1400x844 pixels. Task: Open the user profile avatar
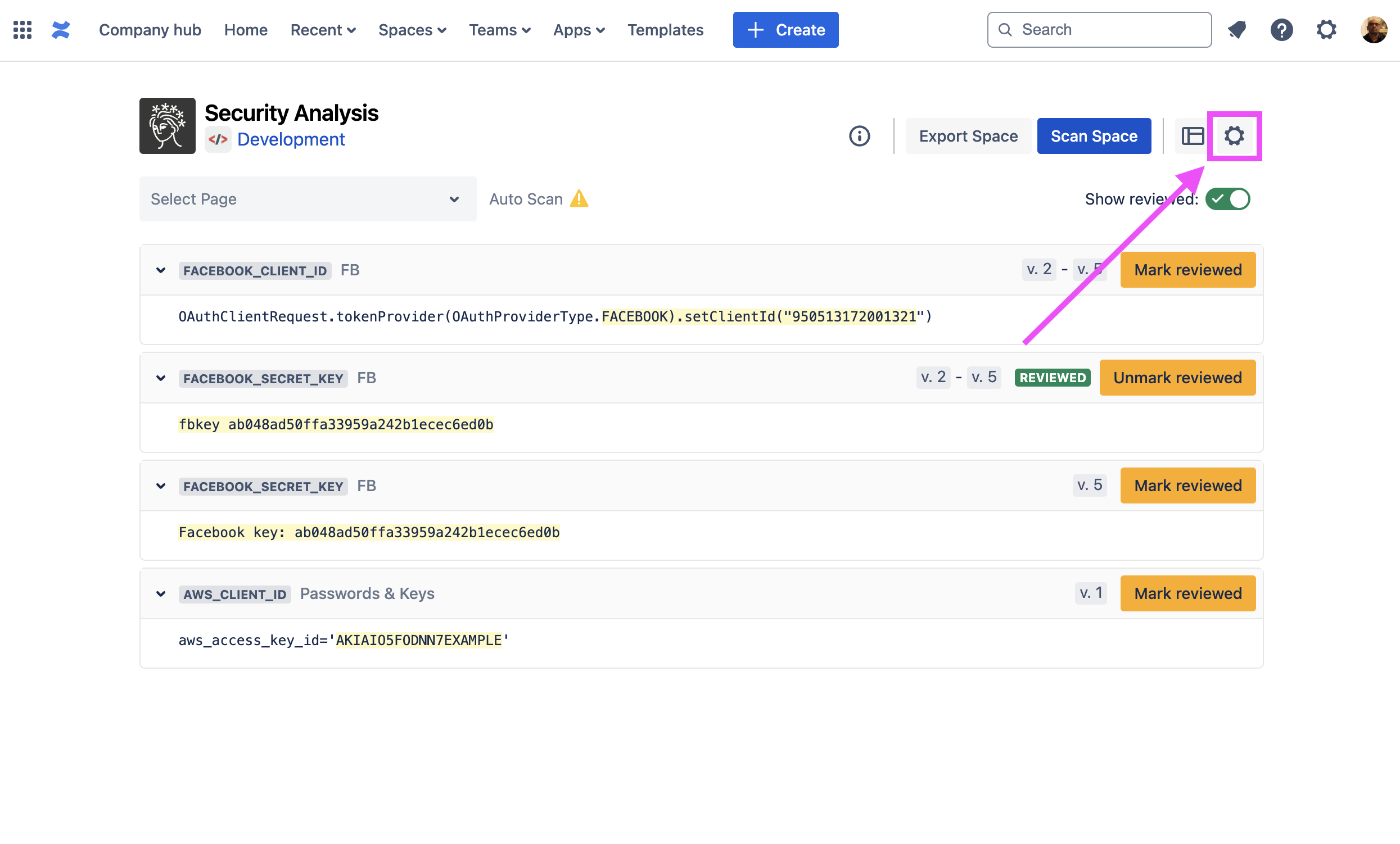pos(1374,30)
